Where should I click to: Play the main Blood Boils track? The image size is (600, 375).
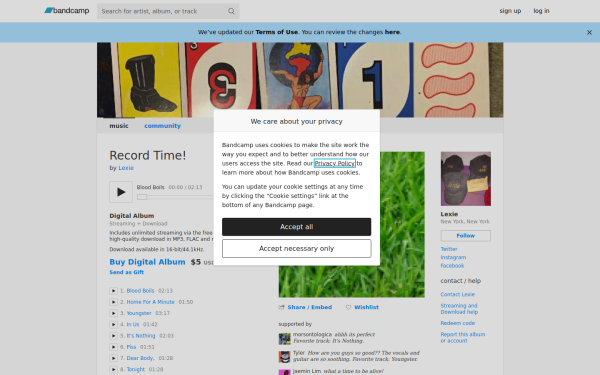point(121,192)
